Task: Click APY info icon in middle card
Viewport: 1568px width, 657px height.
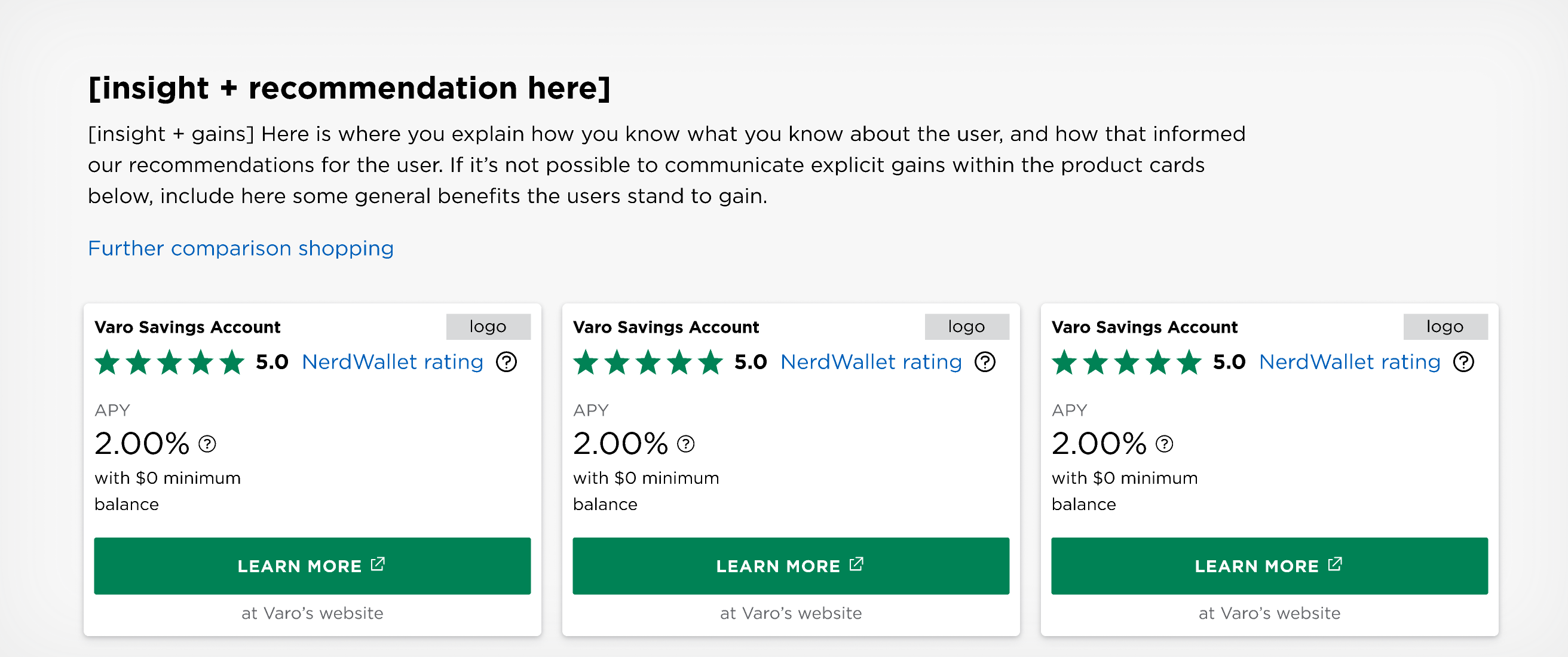Action: click(x=685, y=444)
